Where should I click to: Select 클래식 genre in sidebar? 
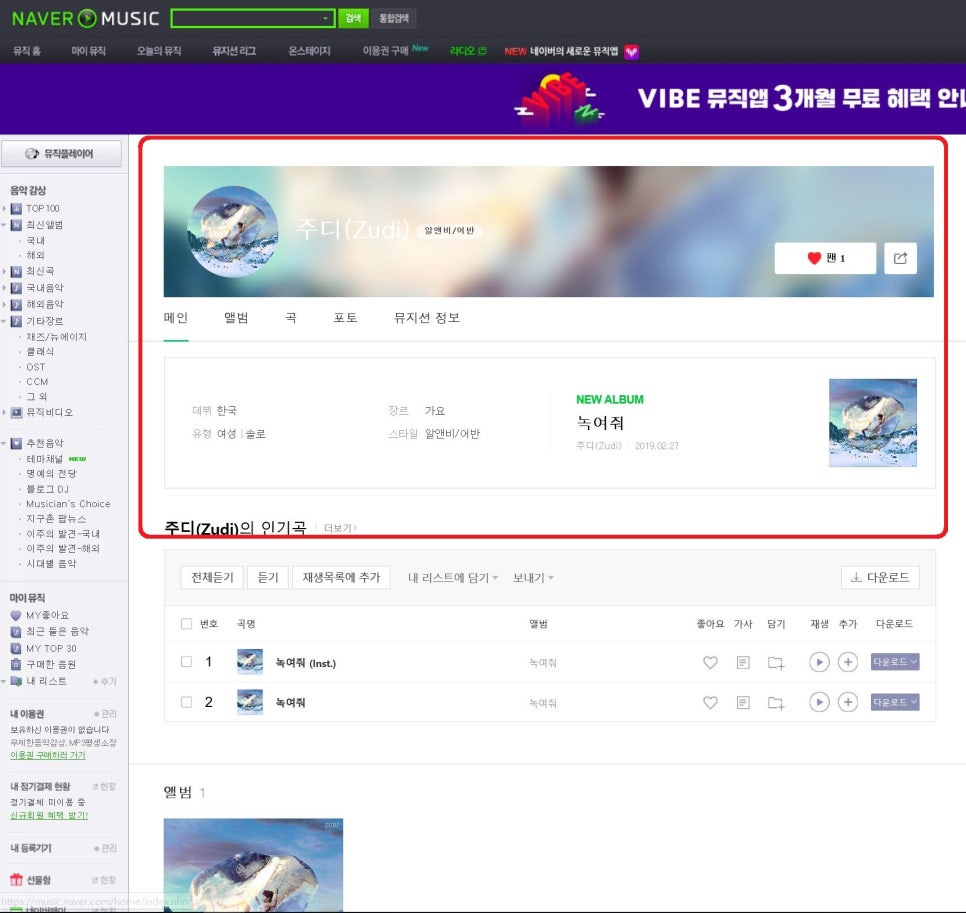[40, 351]
